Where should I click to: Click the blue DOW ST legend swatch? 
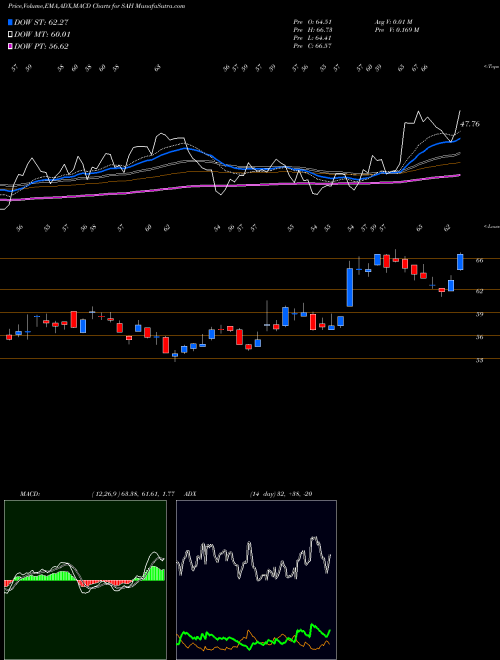click(10, 22)
